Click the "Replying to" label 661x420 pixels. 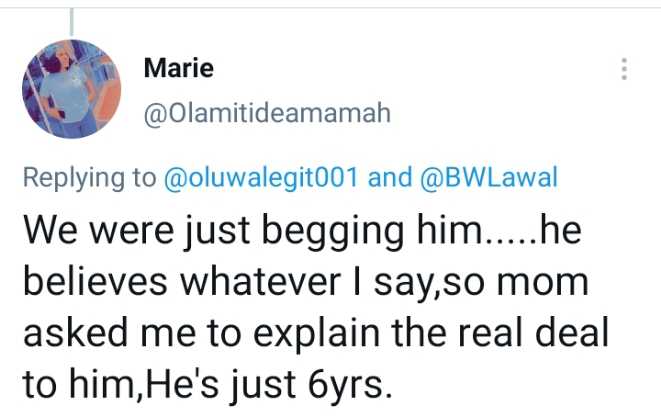89,178
